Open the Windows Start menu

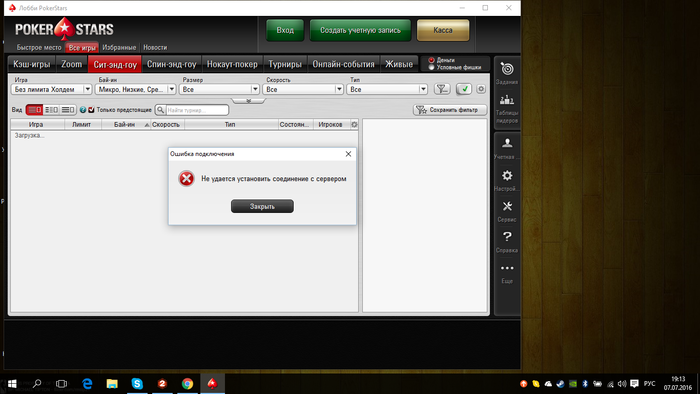(x=12, y=383)
